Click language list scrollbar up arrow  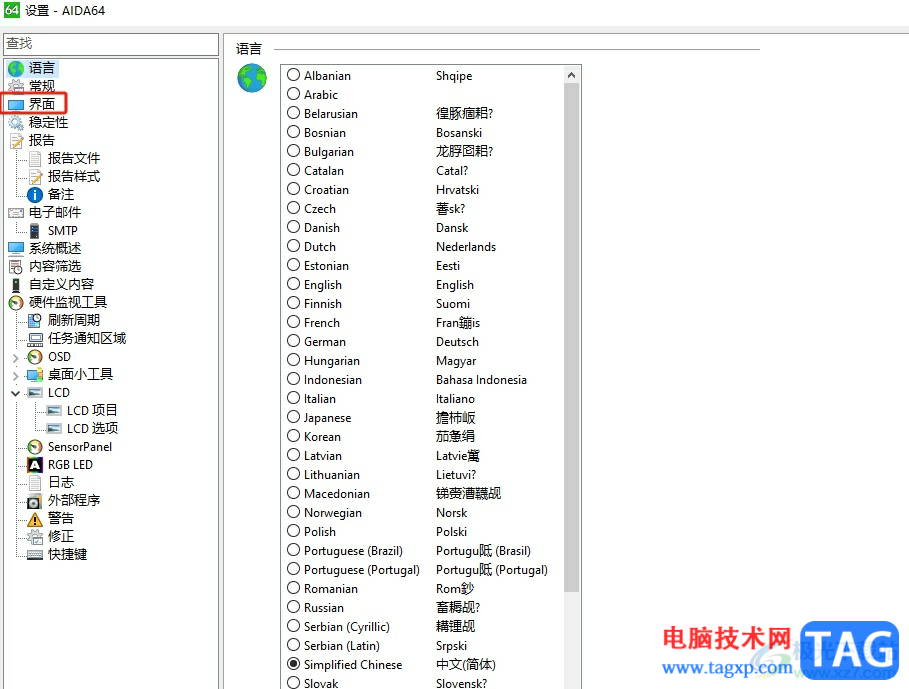572,75
